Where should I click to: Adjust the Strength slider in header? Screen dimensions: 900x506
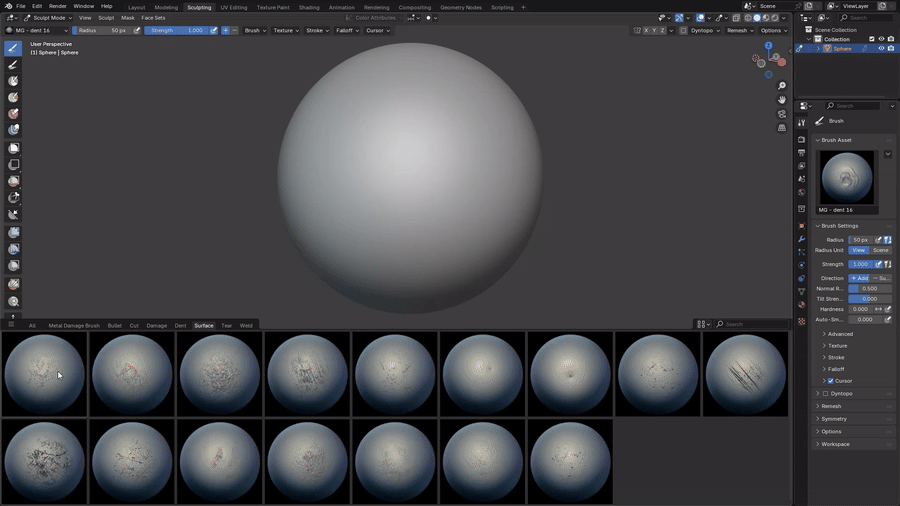(176, 30)
